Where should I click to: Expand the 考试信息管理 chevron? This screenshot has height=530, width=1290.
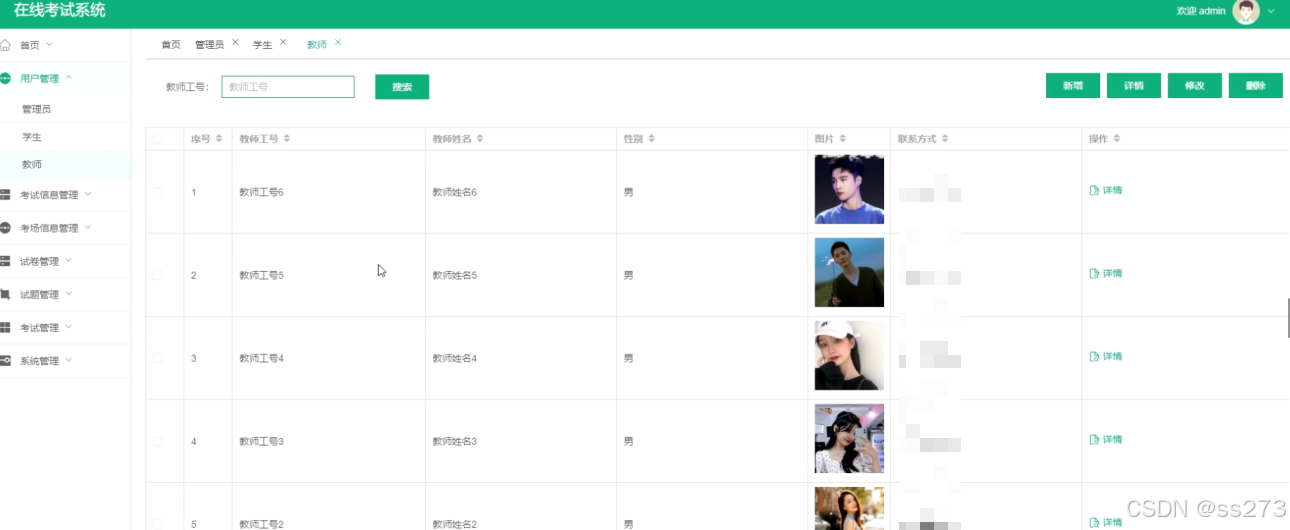coord(88,194)
